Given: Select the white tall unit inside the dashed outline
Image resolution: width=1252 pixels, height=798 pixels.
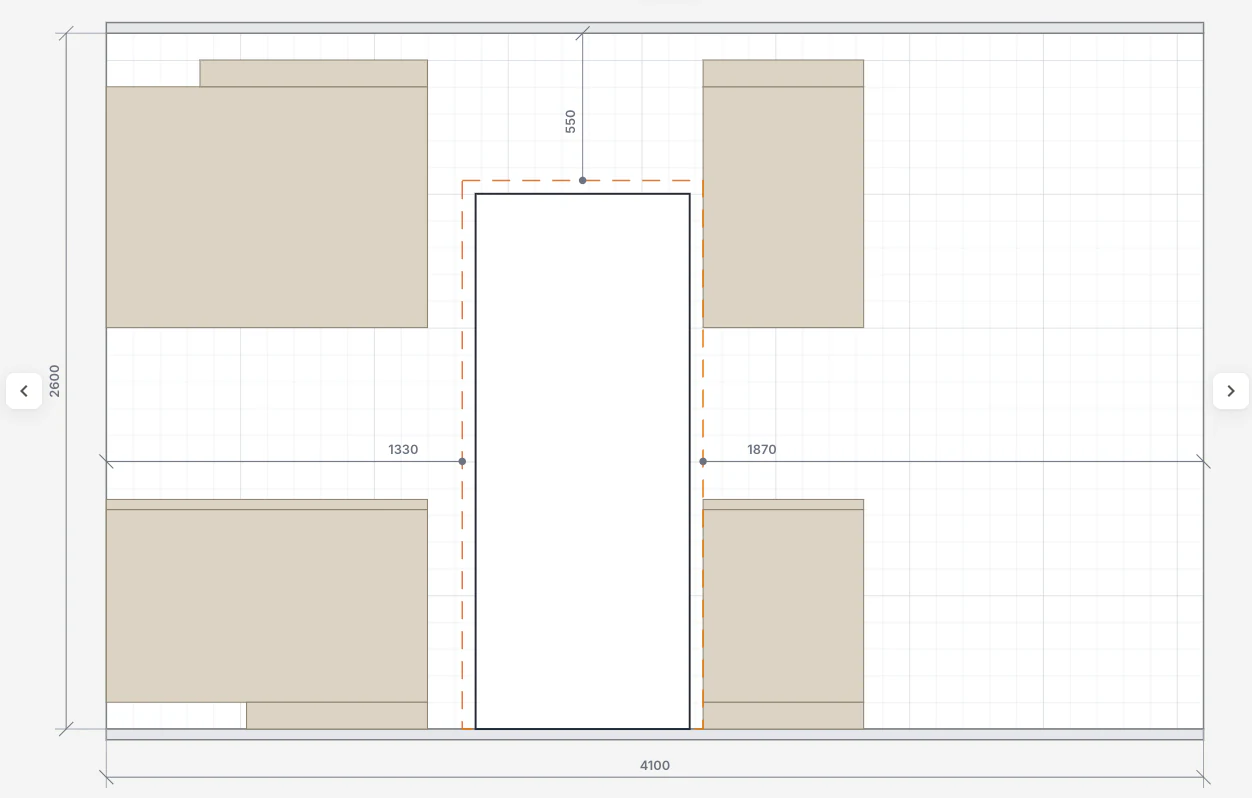Looking at the screenshot, I should pos(582,461).
